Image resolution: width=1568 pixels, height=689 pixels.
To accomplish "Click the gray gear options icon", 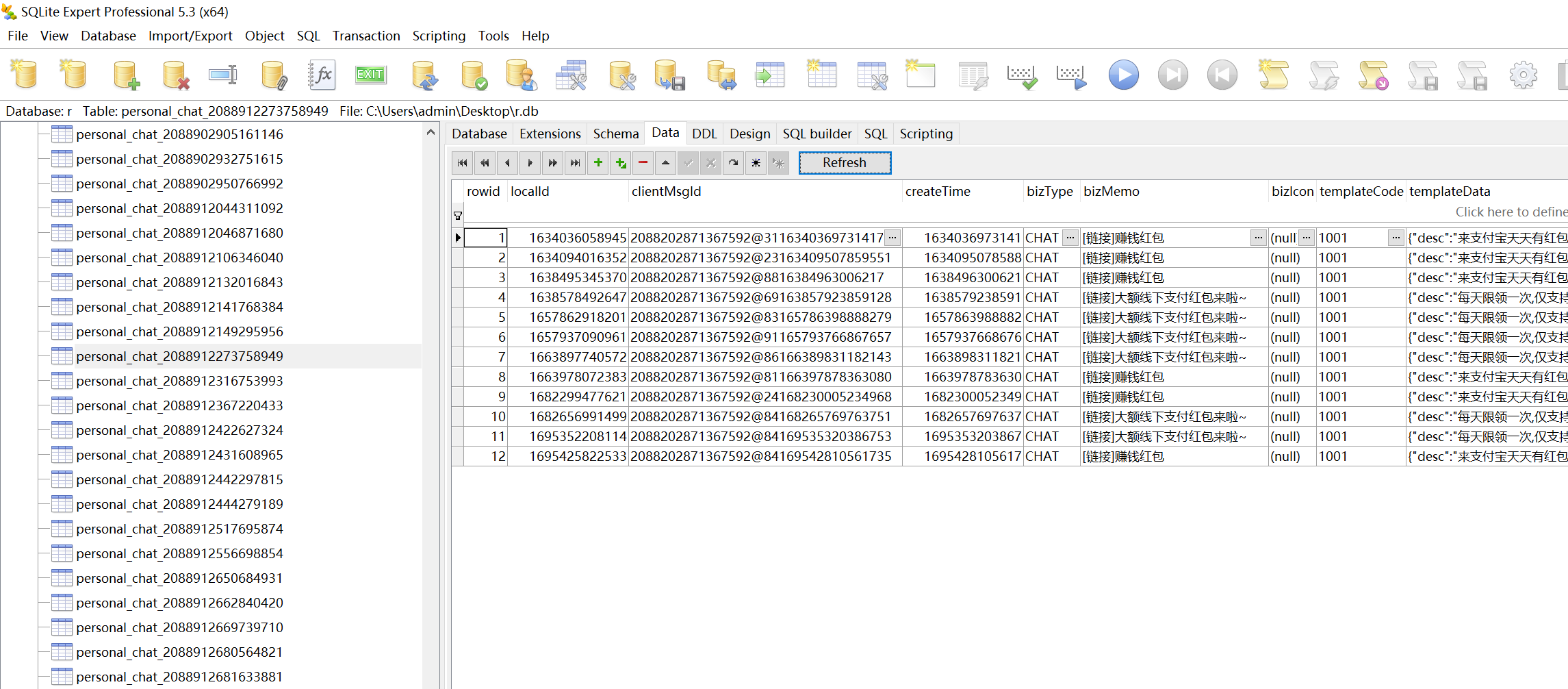I will (x=1523, y=75).
